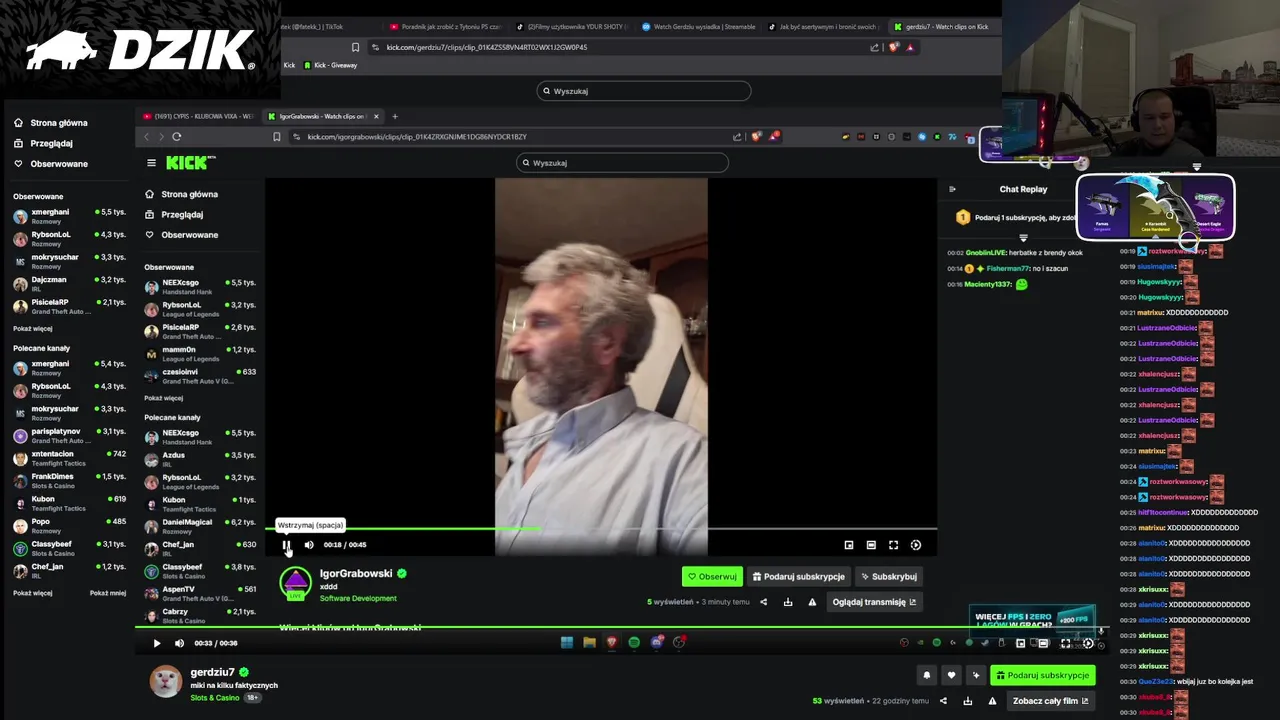Share the IgorGrabowski clip

pyautogui.click(x=764, y=602)
